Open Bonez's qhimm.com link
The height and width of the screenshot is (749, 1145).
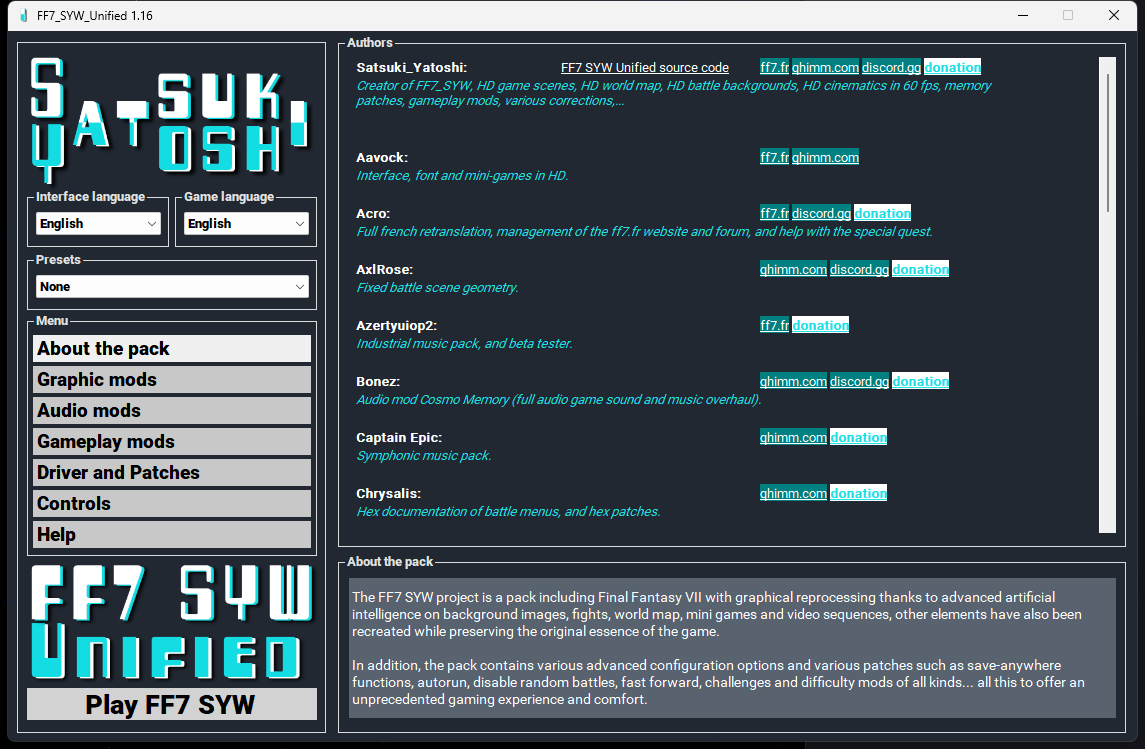click(x=793, y=381)
